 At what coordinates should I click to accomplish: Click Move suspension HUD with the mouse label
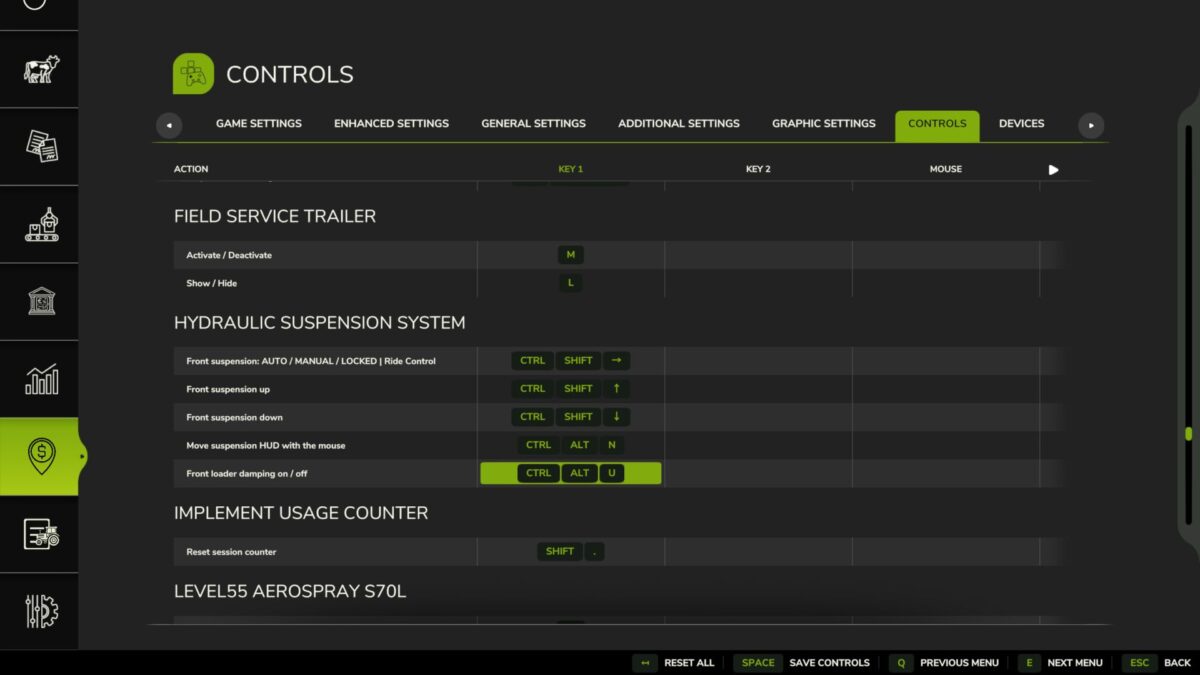(266, 445)
